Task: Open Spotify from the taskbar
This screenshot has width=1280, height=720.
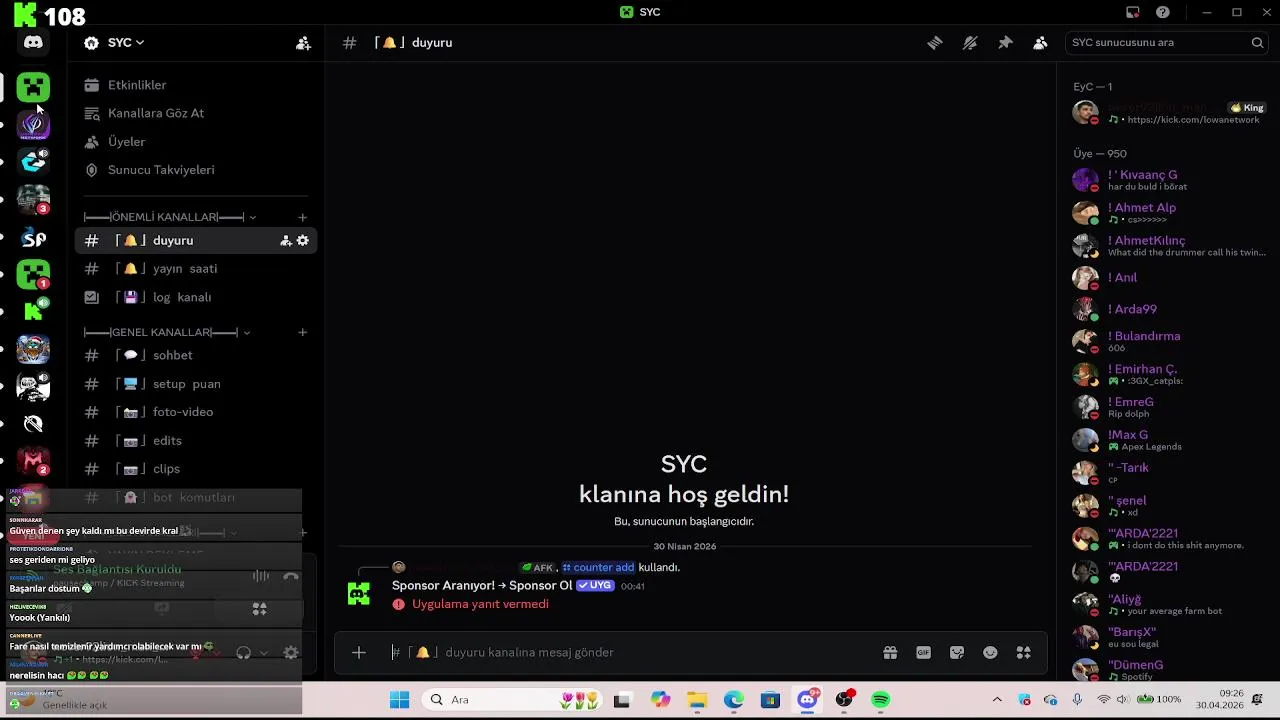Action: pos(880,700)
